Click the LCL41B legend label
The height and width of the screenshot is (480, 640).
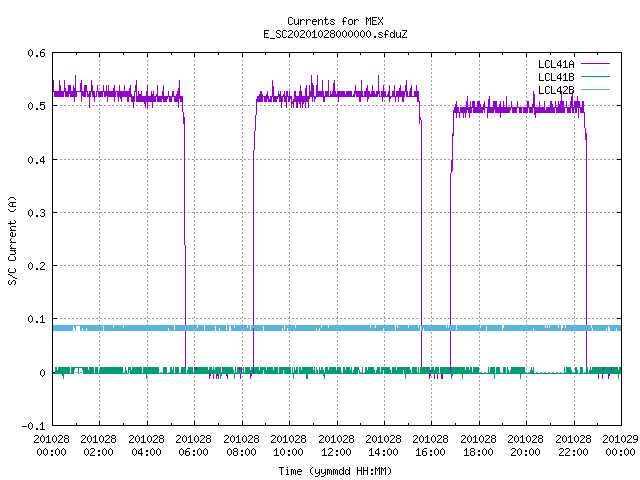556,77
